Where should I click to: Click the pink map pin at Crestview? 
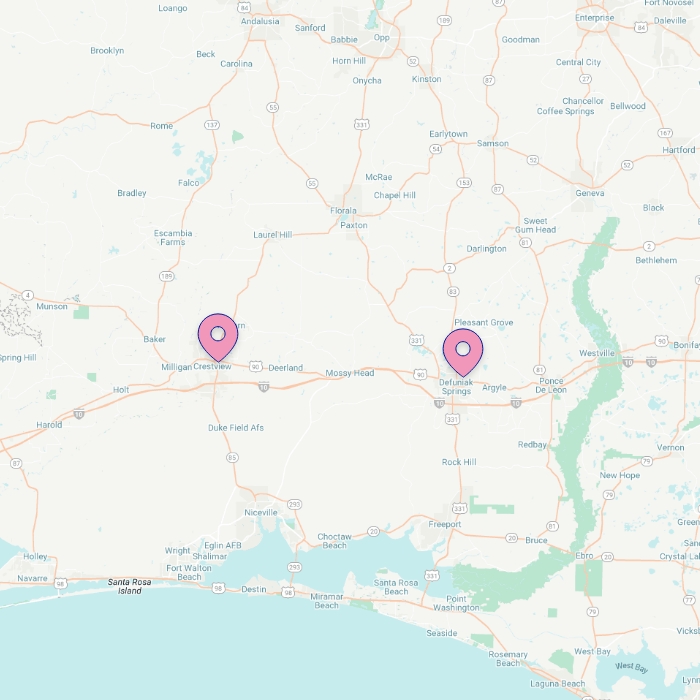(218, 337)
